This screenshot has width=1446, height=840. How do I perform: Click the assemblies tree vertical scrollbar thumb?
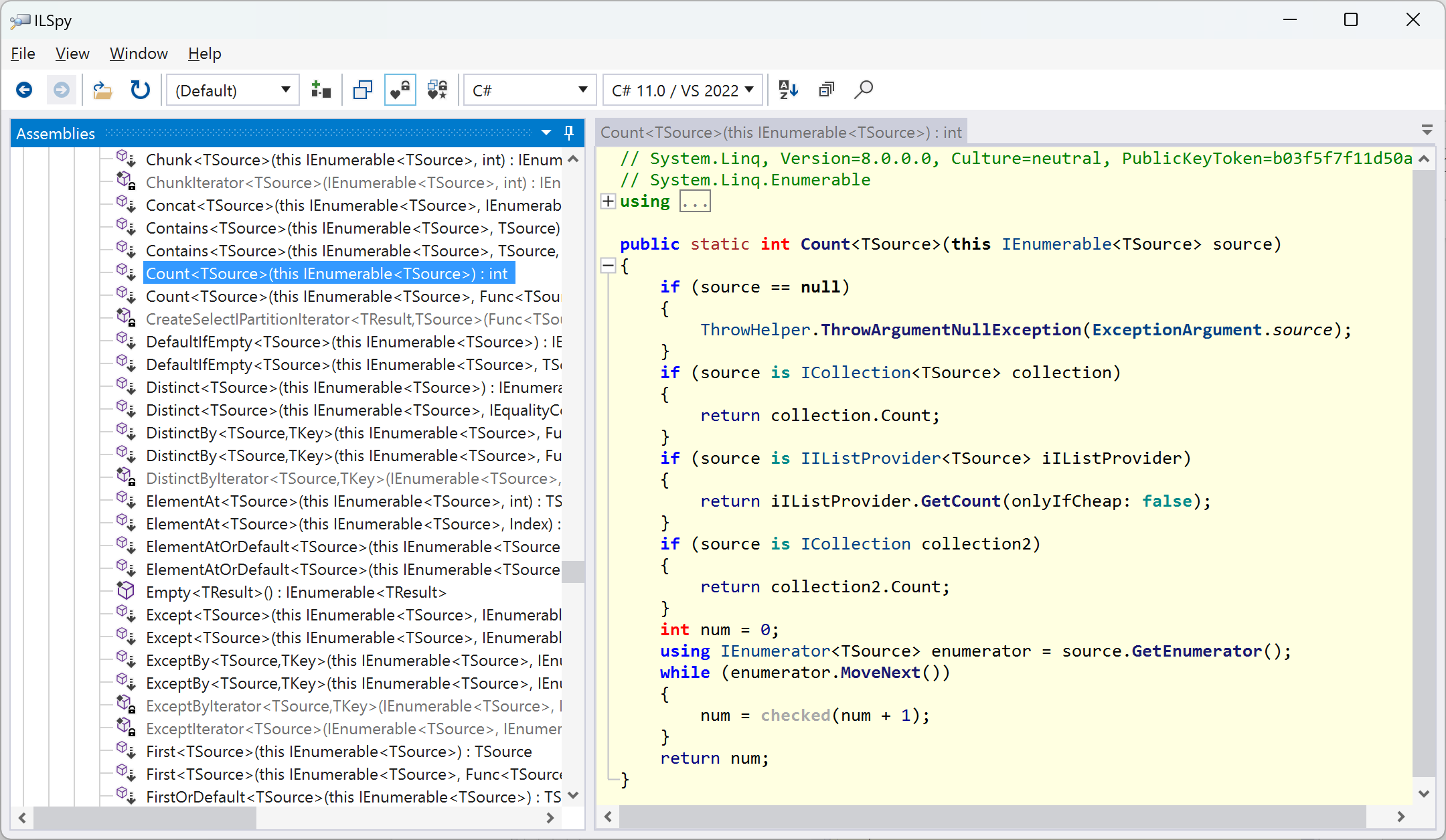tap(573, 572)
